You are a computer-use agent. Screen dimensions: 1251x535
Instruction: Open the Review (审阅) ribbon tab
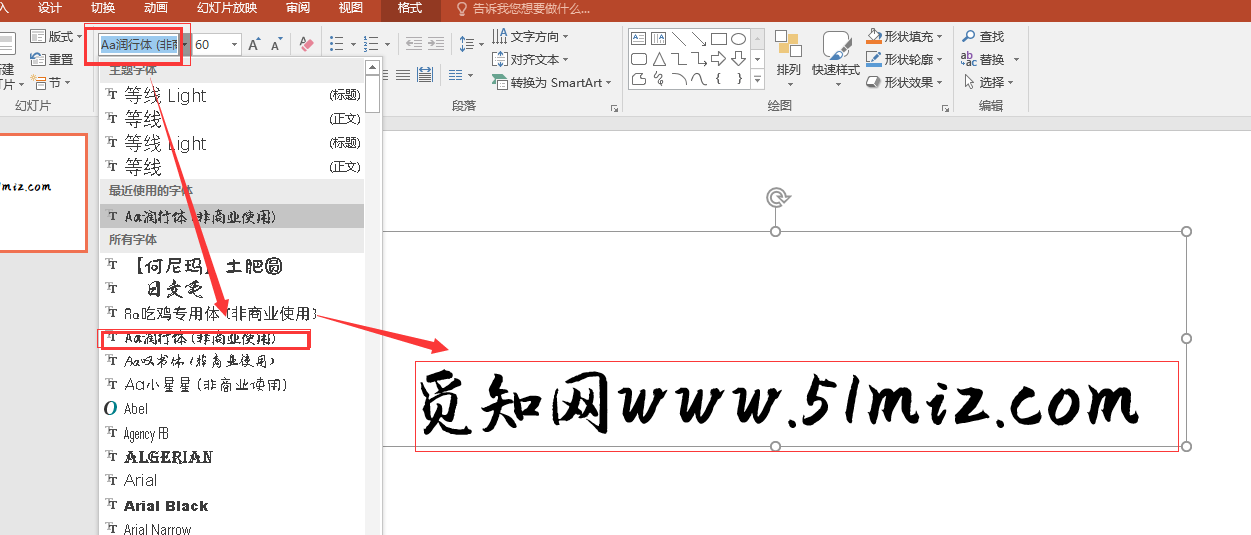297,8
